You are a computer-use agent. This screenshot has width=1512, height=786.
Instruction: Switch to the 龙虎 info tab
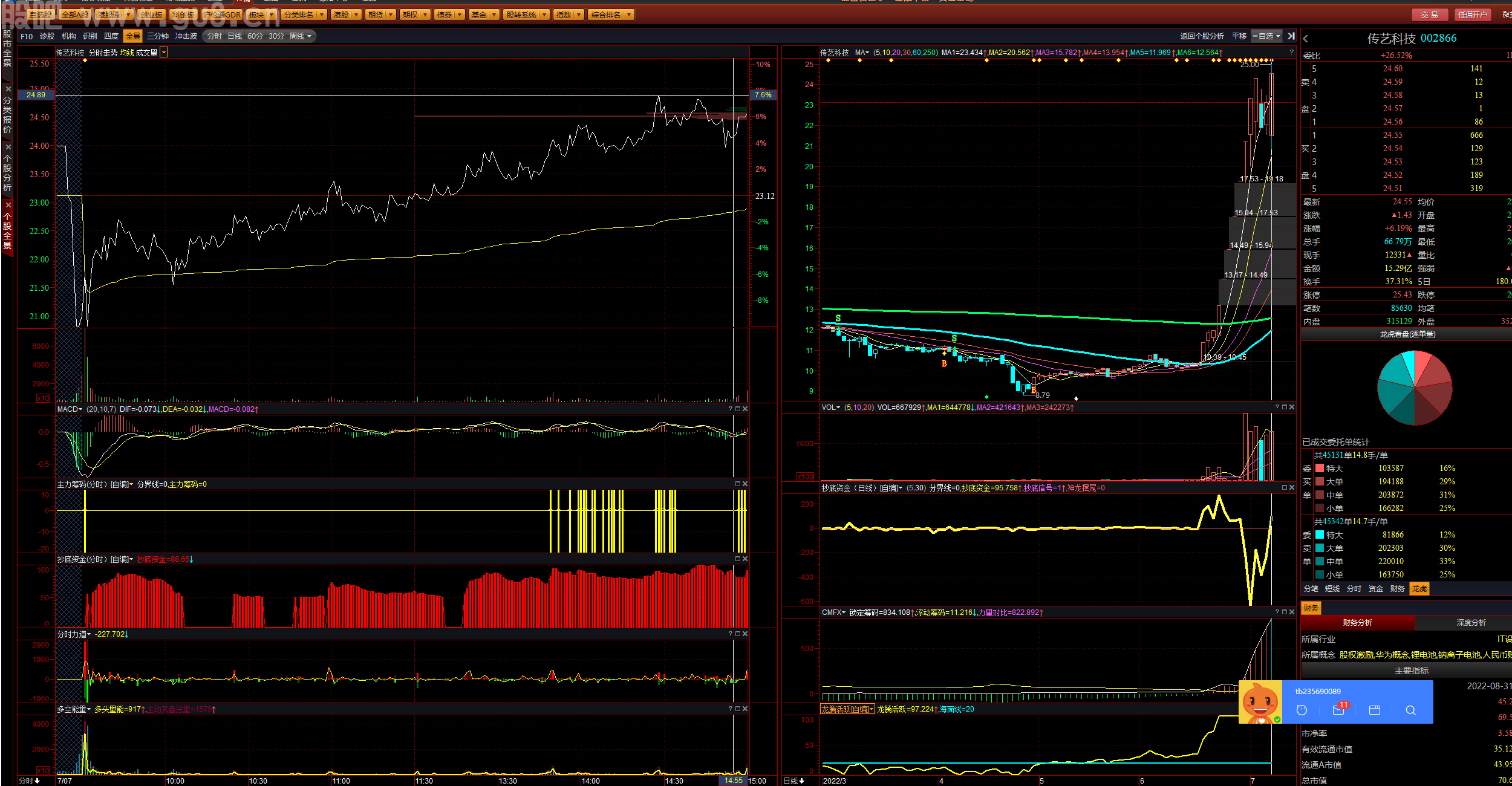tap(1419, 589)
